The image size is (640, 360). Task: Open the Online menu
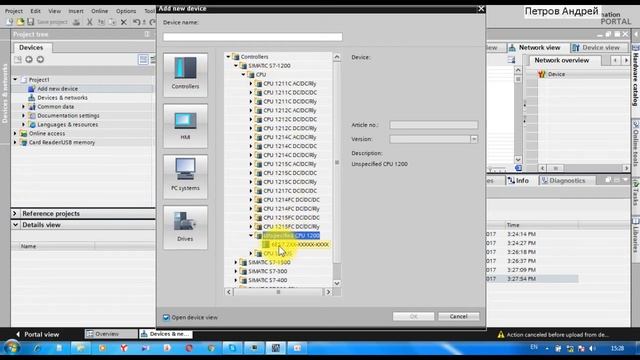100,11
